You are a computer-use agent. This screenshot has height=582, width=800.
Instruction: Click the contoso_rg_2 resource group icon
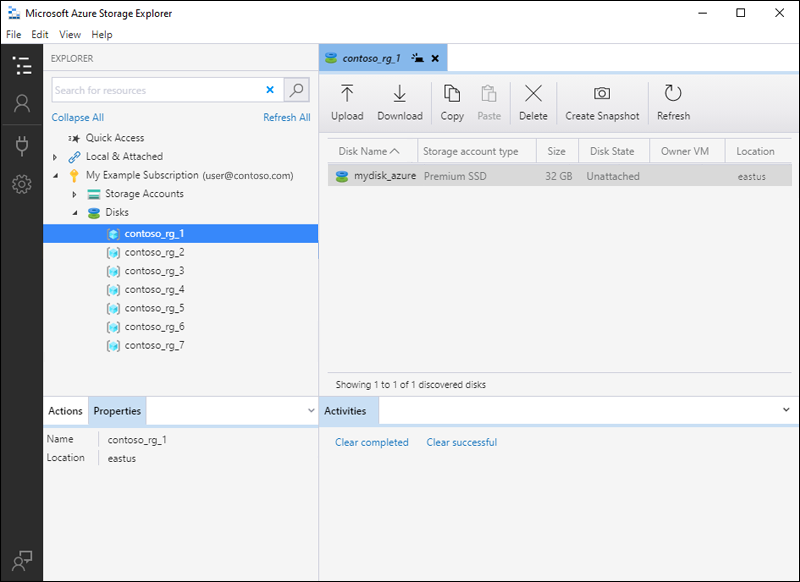pos(113,252)
